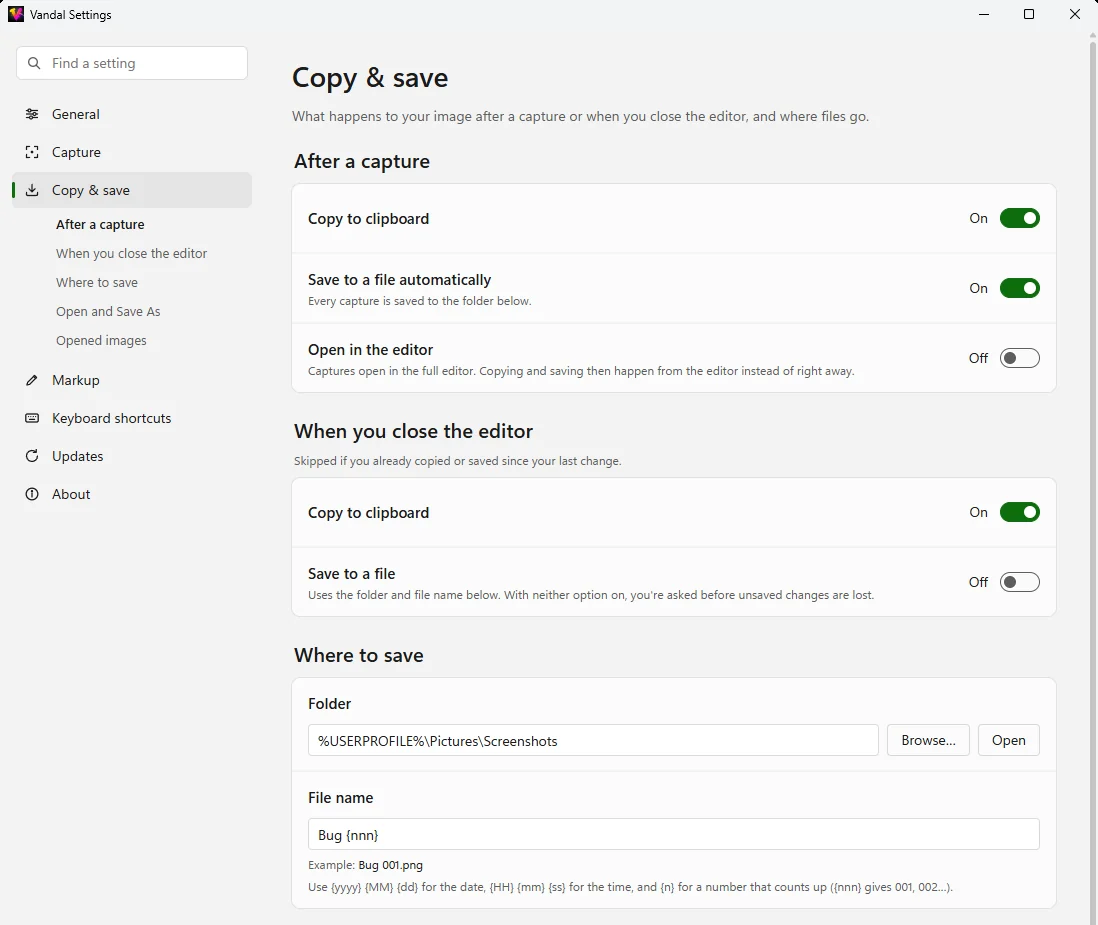Click the File name input field
Viewport: 1098px width, 925px height.
tap(674, 835)
